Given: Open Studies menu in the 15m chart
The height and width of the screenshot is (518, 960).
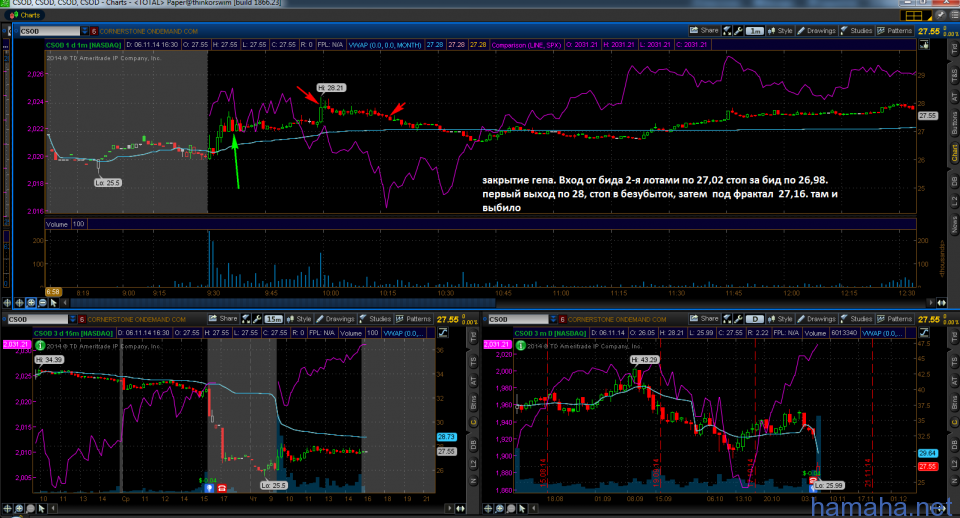Looking at the screenshot, I should coord(376,319).
